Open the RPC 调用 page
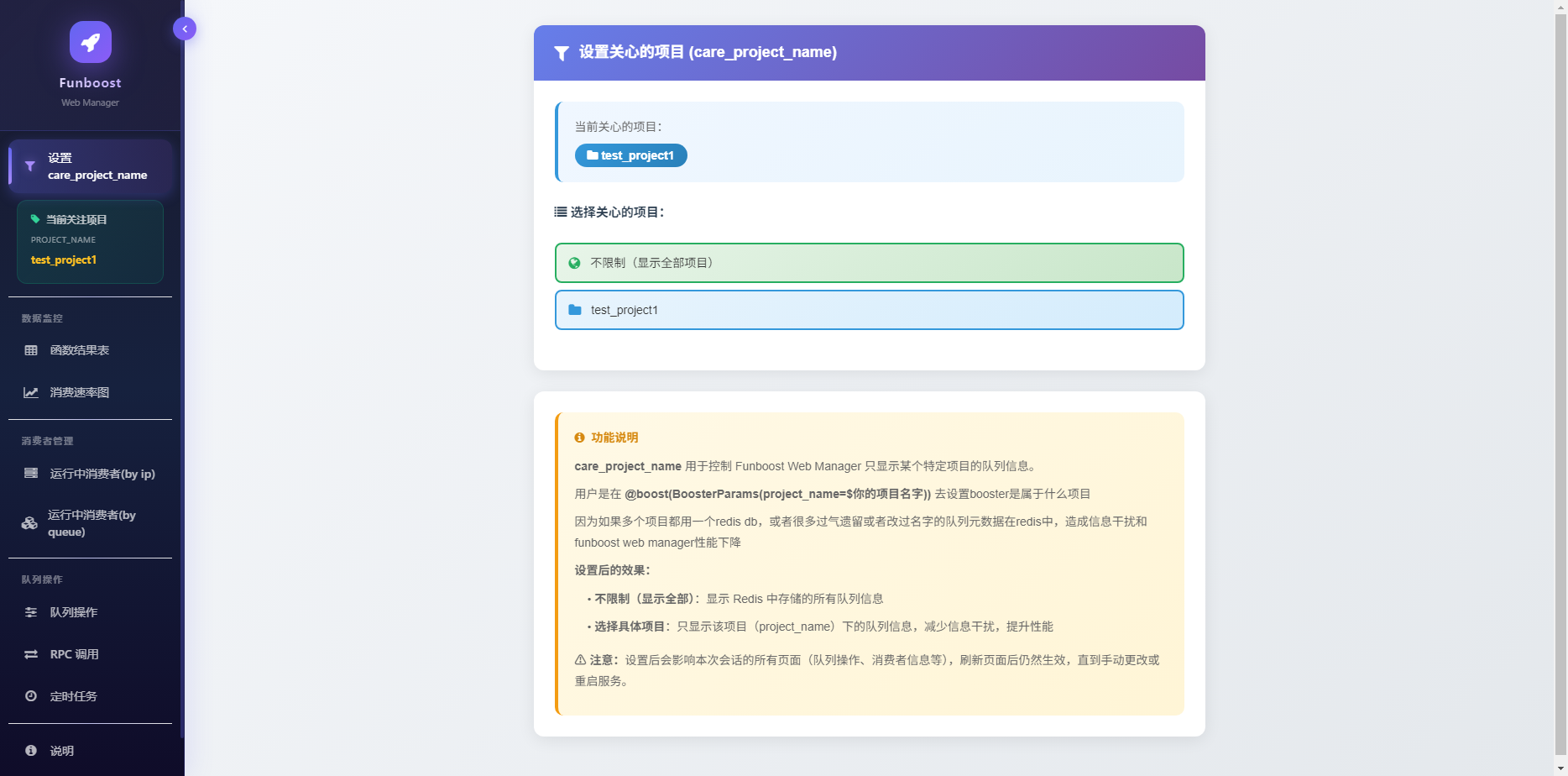Screen dimensions: 1568x776 (x=91, y=654)
